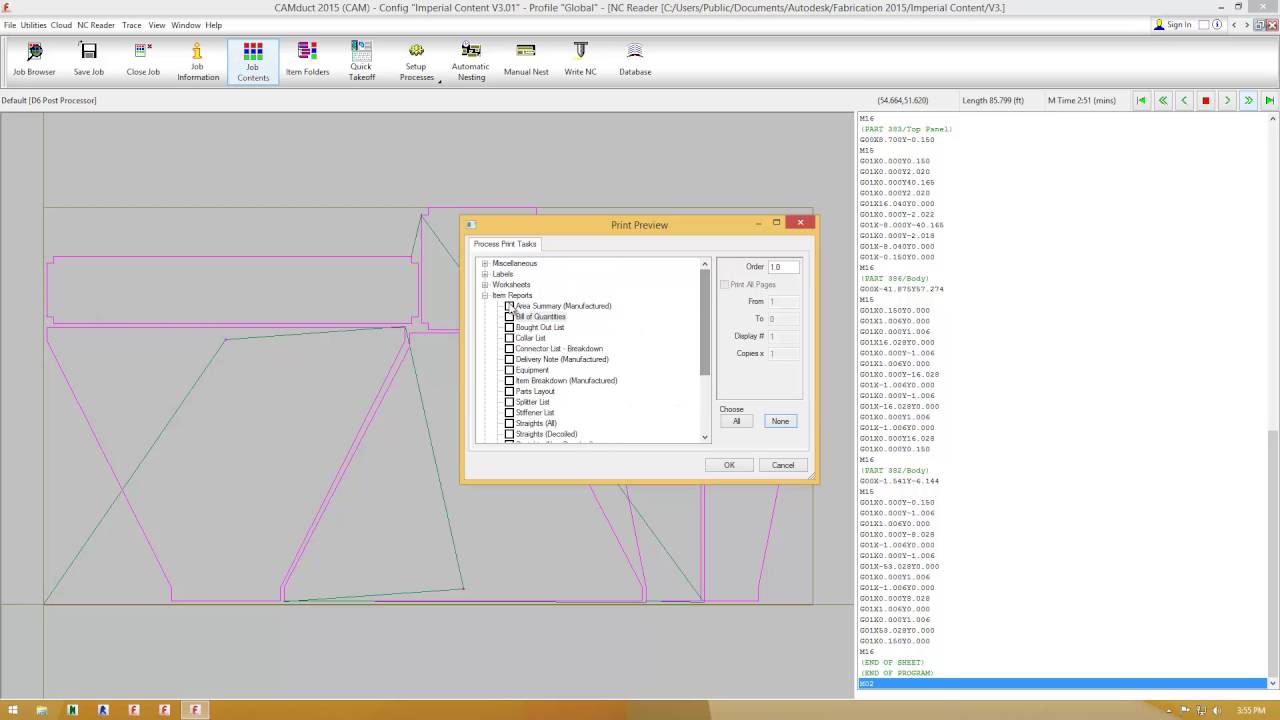Click Cancel in Print Preview dialog
Image resolution: width=1280 pixels, height=720 pixels.
click(783, 465)
